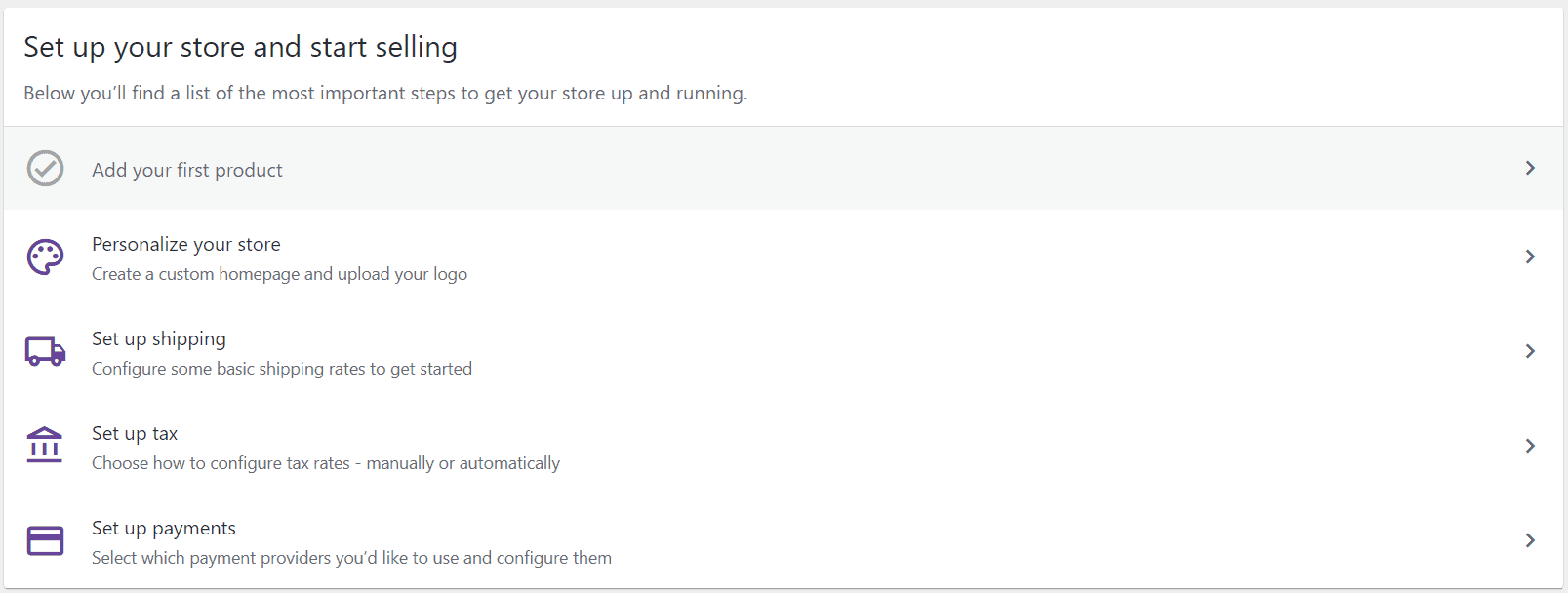This screenshot has height=593, width=1568.
Task: Click the shipping truck icon
Action: (45, 351)
